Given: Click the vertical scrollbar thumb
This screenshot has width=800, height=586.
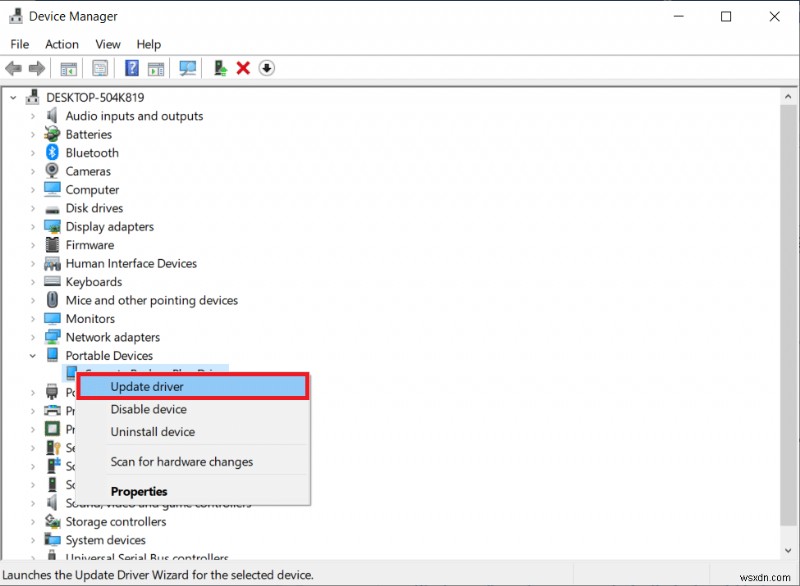Looking at the screenshot, I should point(788,314).
